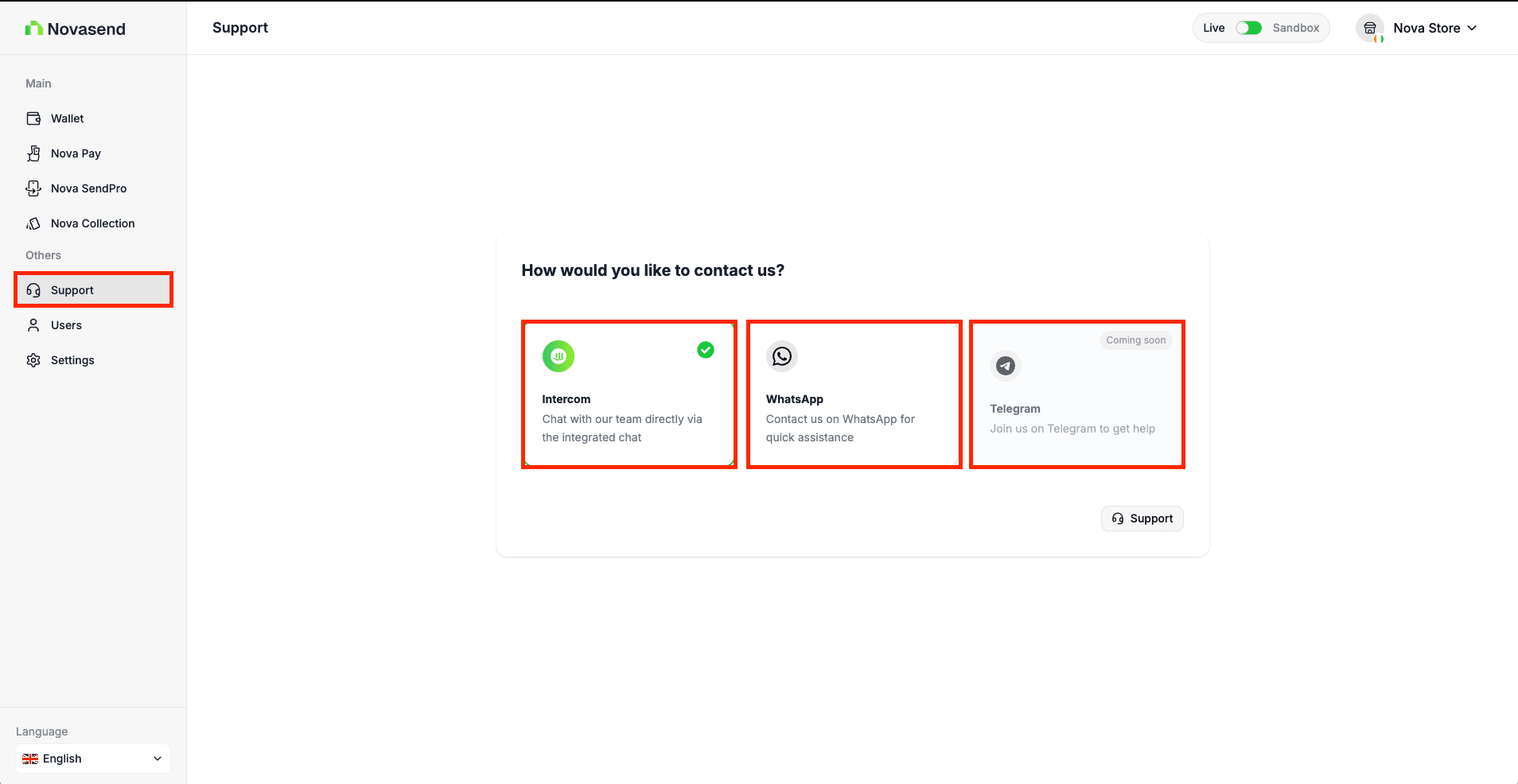Open the Nova Store account dropdown

[1418, 28]
